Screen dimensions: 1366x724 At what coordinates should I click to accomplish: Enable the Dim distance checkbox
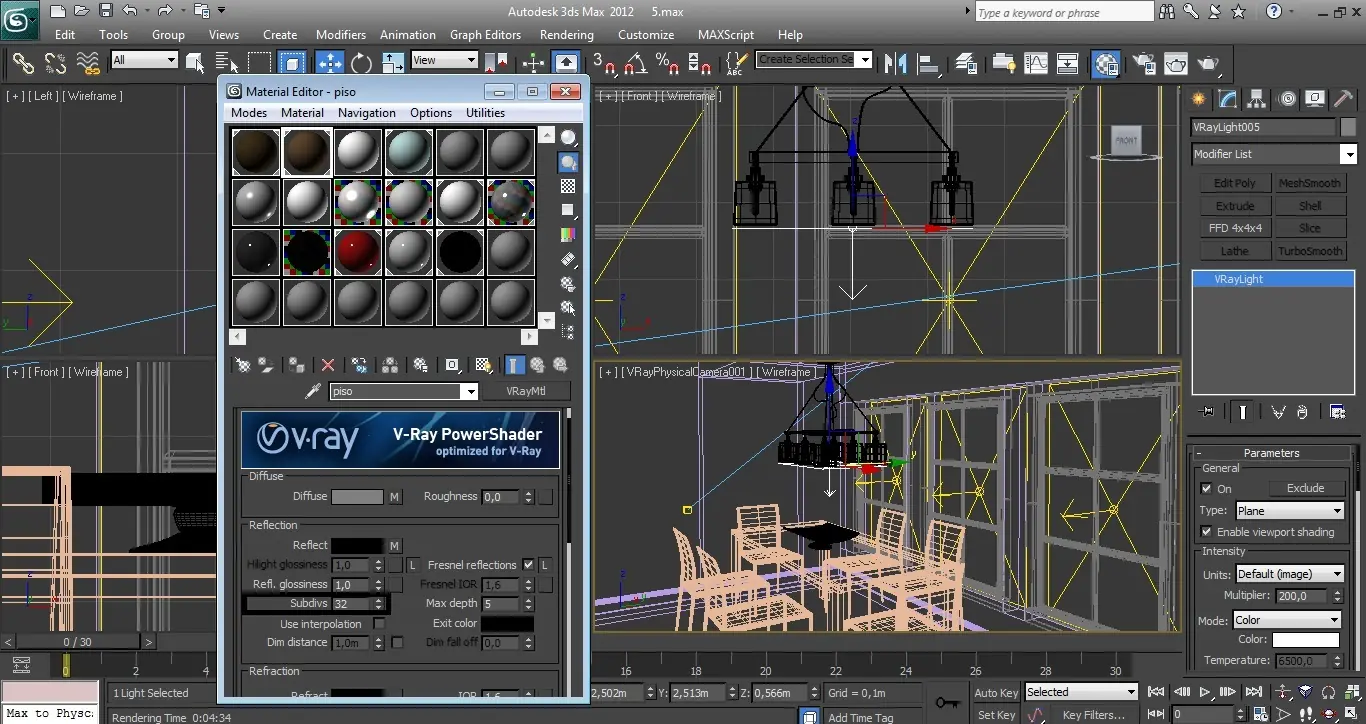(x=397, y=643)
